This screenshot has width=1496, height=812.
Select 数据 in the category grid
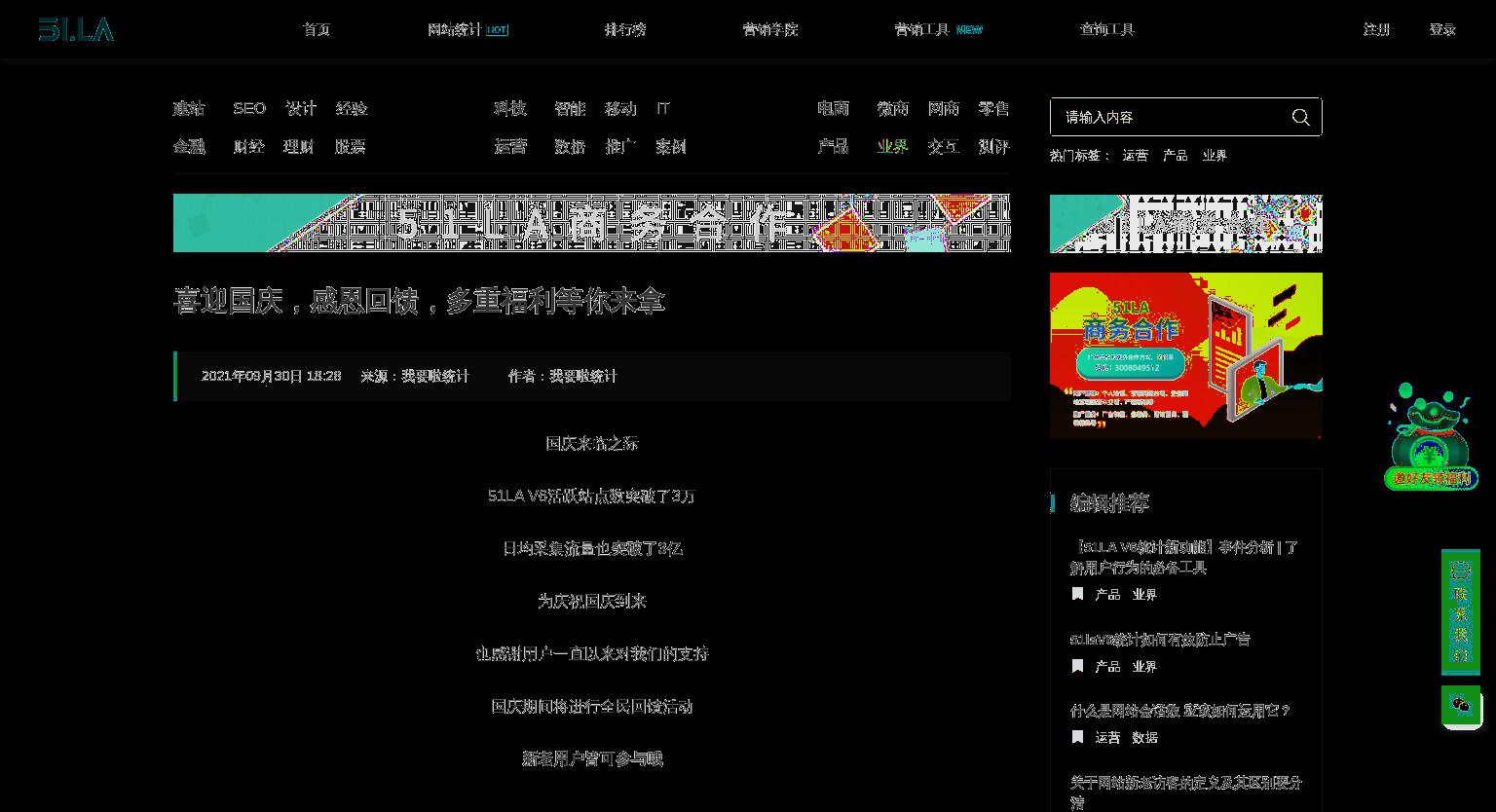click(570, 146)
